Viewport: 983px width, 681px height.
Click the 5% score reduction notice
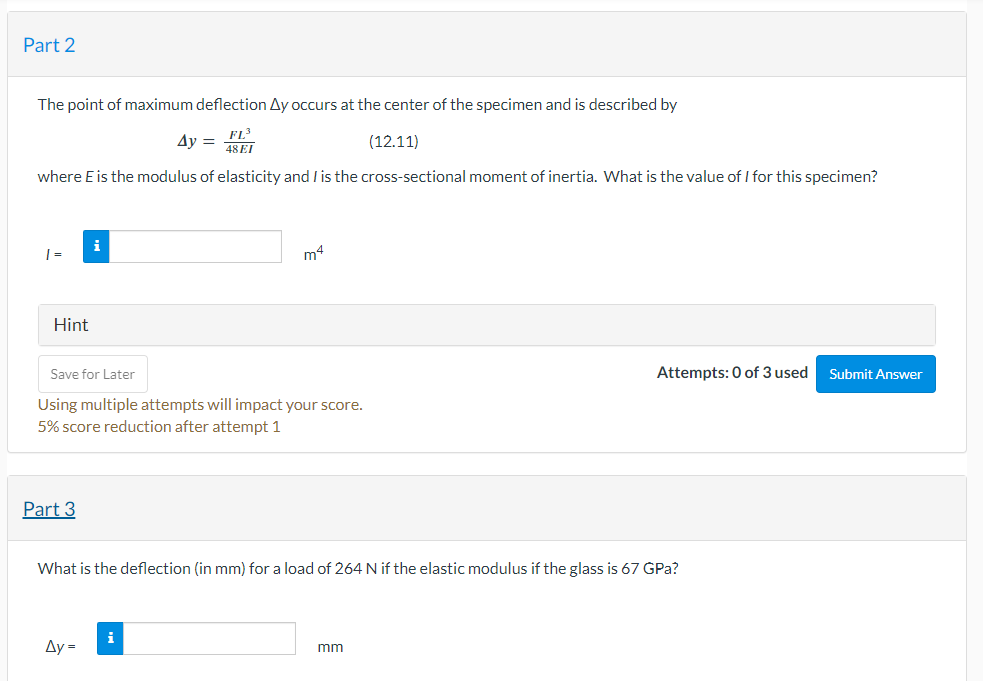click(159, 427)
